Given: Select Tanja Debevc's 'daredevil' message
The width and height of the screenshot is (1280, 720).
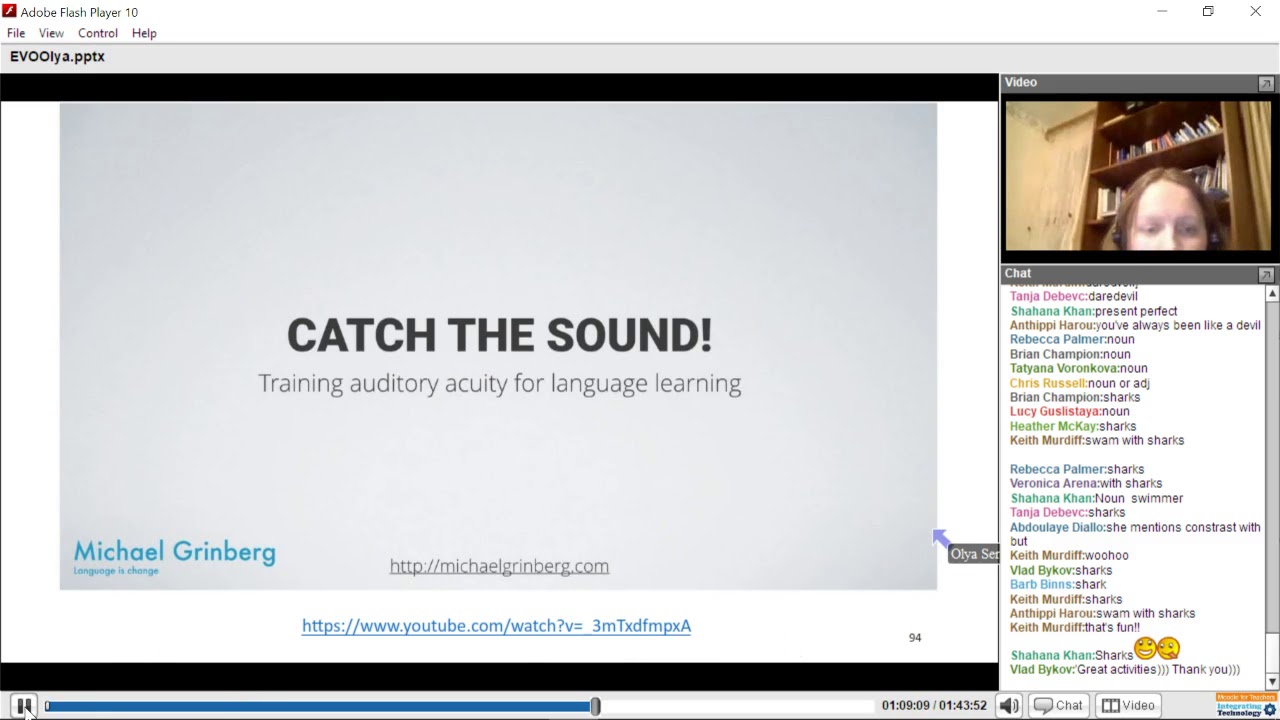Looking at the screenshot, I should [1074, 297].
